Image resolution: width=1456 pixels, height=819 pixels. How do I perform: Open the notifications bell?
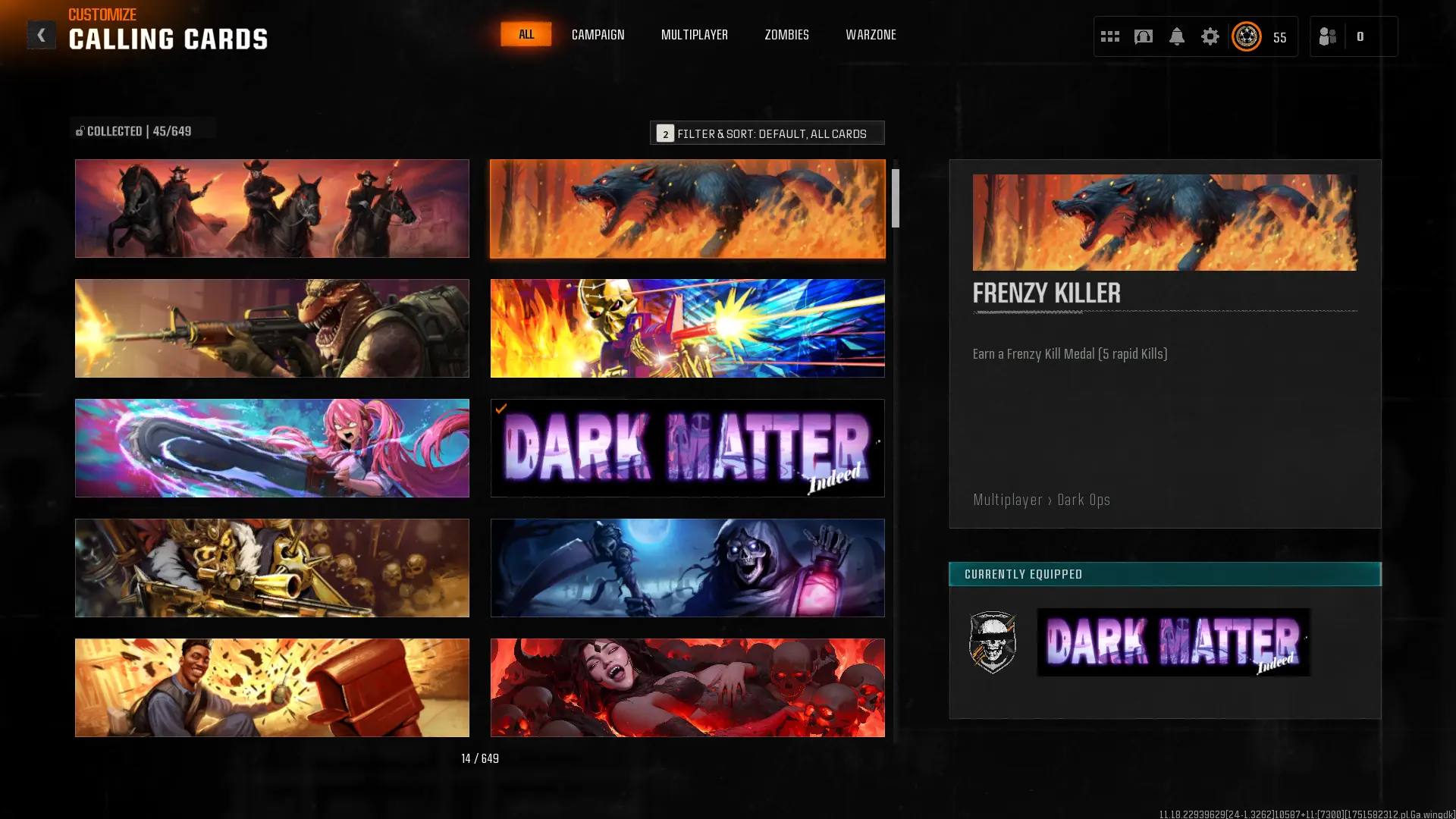1176,36
